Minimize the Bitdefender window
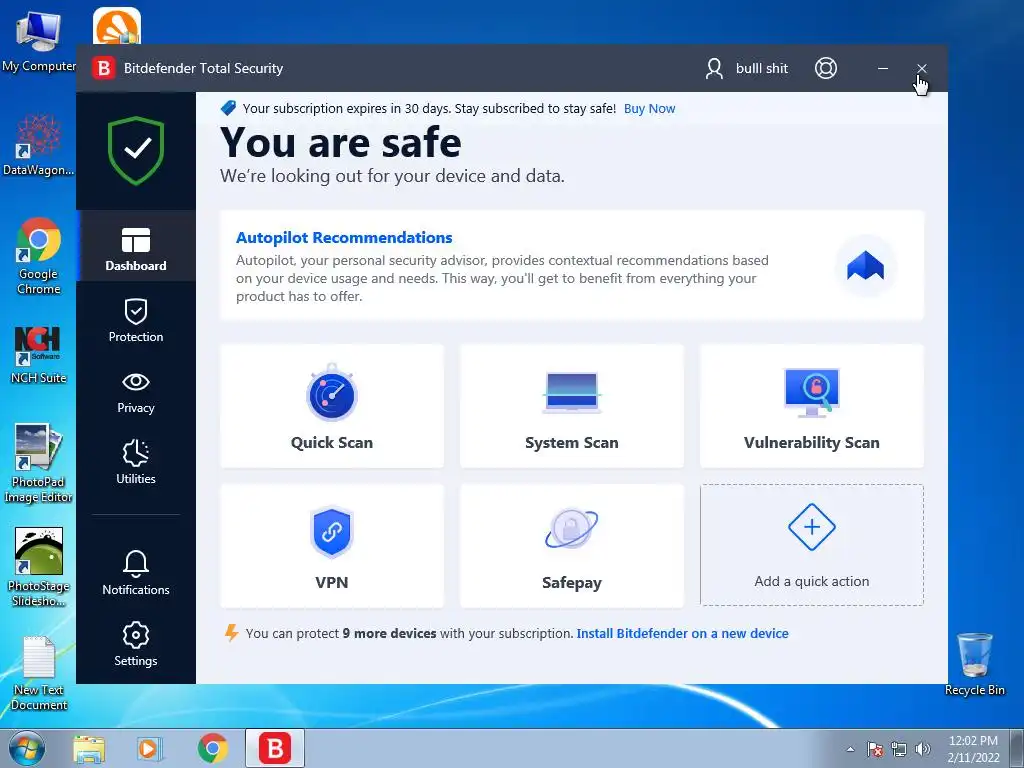Image resolution: width=1024 pixels, height=768 pixels. [x=882, y=69]
